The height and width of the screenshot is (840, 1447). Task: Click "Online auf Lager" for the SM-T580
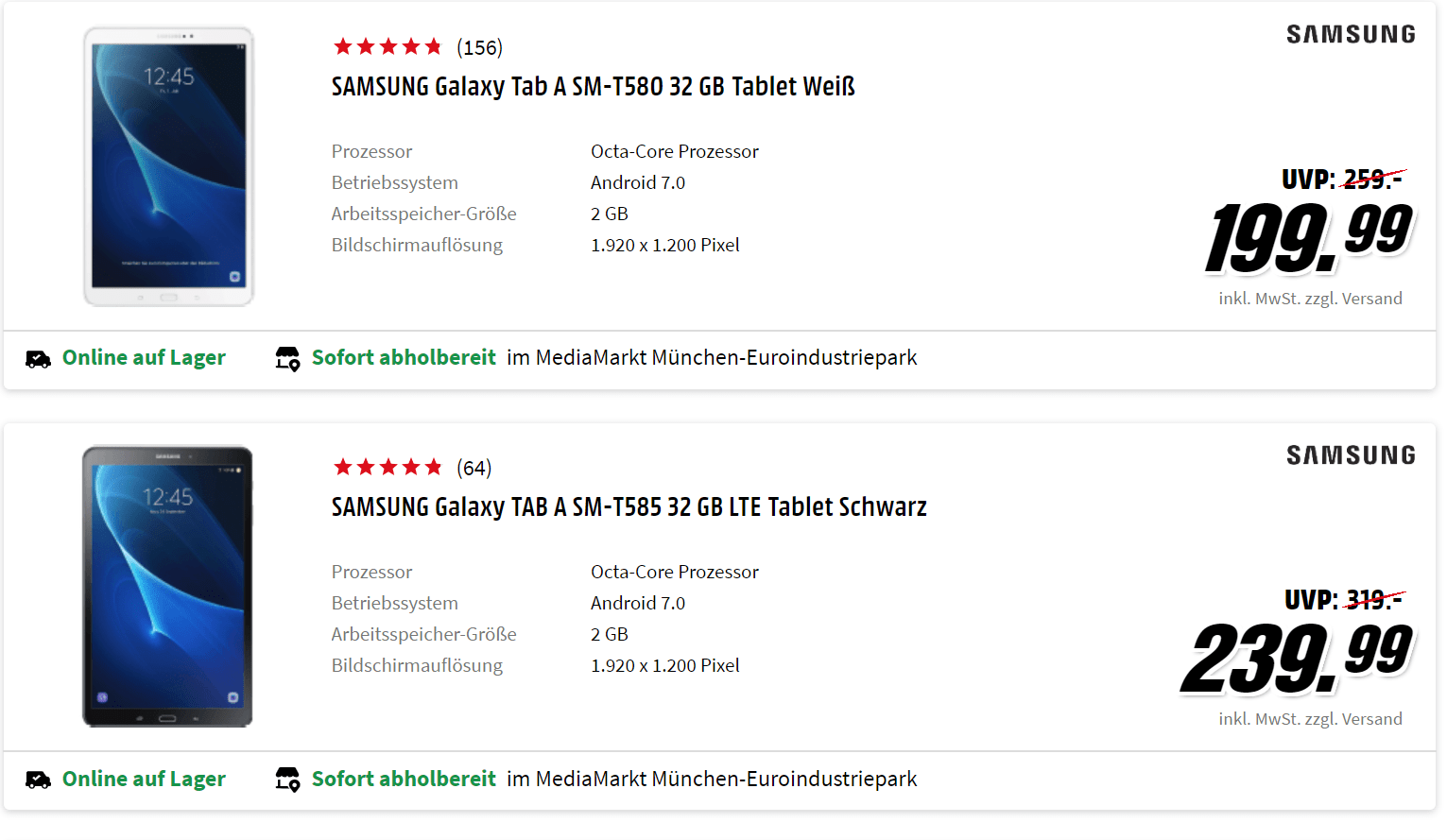[x=144, y=358]
